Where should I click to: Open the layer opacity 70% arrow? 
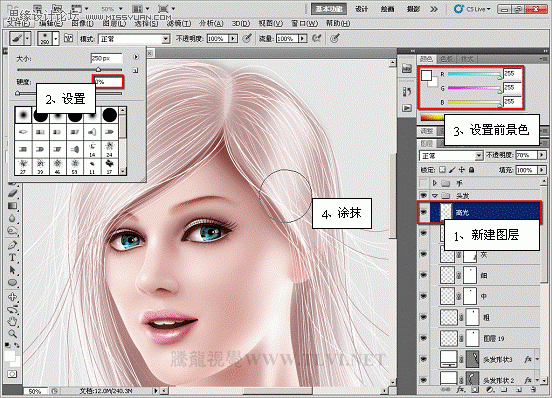[541, 155]
